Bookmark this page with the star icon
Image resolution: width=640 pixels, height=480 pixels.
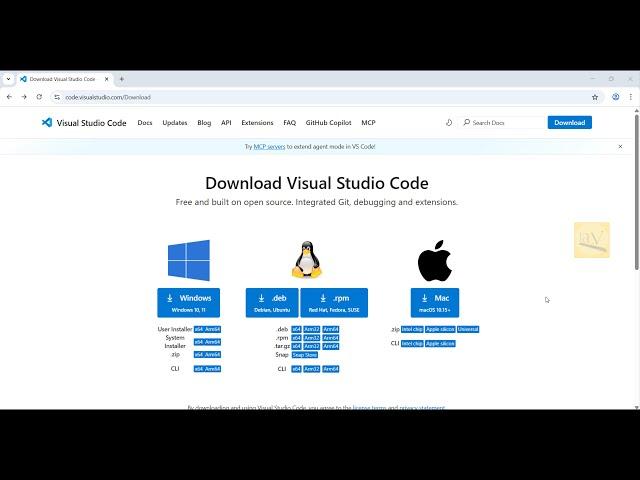tap(595, 97)
